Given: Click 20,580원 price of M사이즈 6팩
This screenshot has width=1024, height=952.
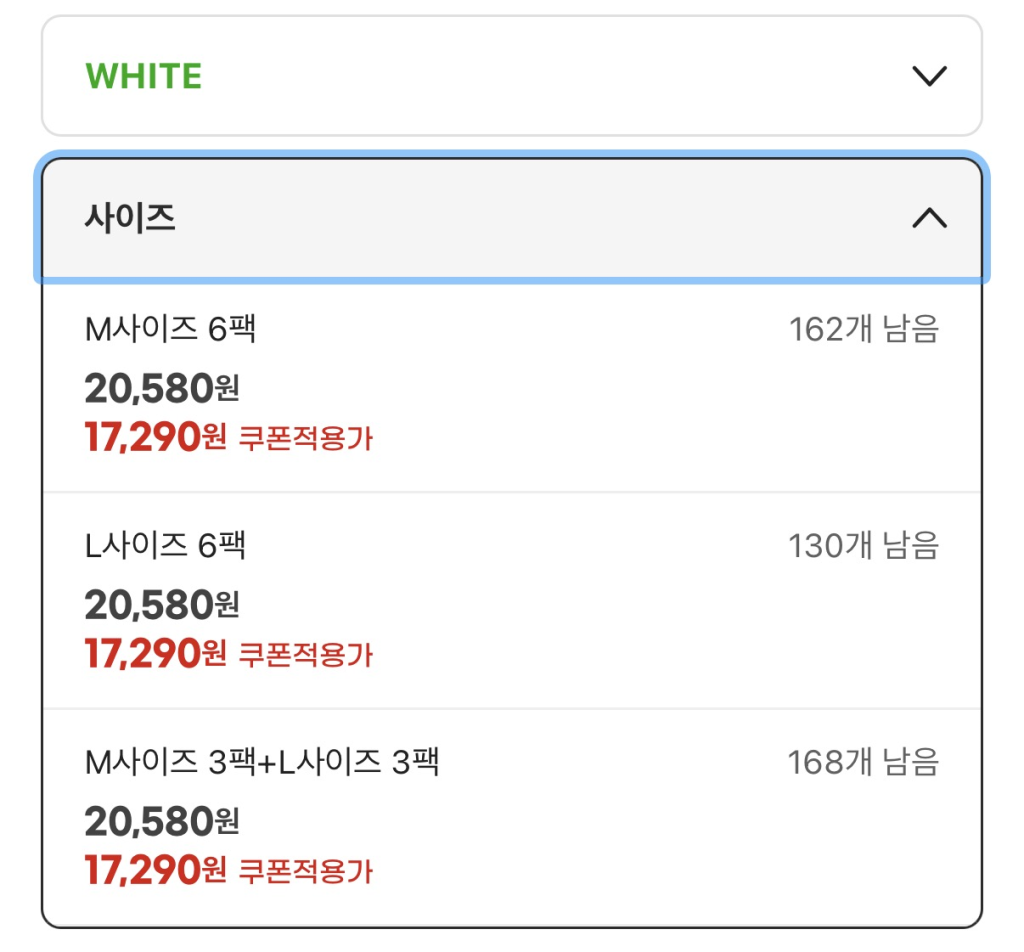Looking at the screenshot, I should (161, 388).
